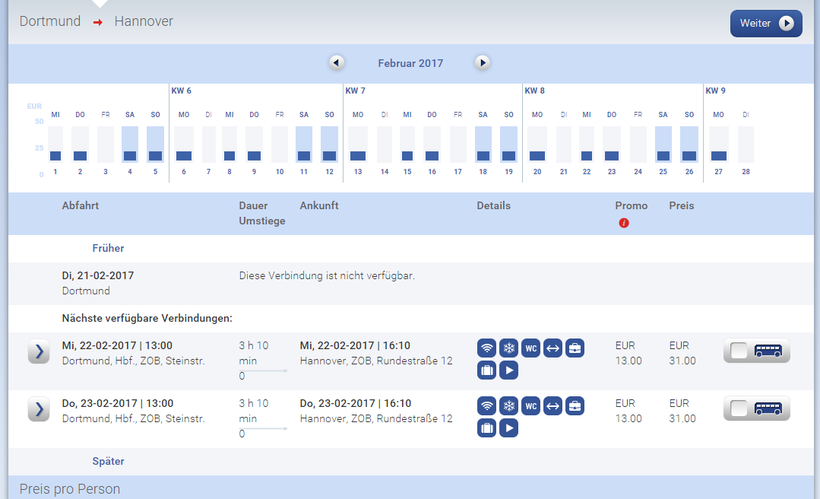Show earlier connections via Früher
The width and height of the screenshot is (820, 499).
pyautogui.click(x=108, y=248)
